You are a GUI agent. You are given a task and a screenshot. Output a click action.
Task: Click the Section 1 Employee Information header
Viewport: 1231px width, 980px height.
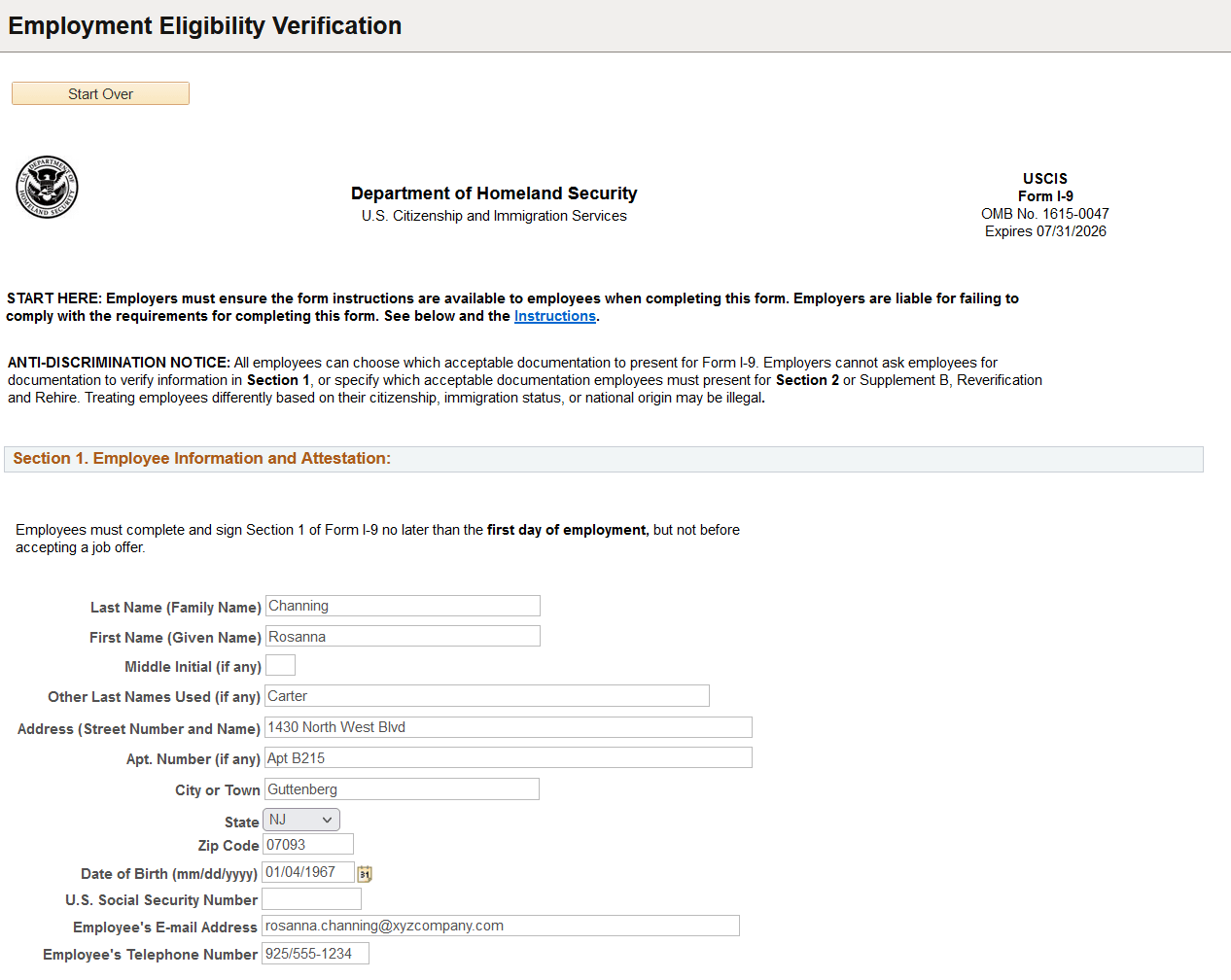(x=198, y=458)
